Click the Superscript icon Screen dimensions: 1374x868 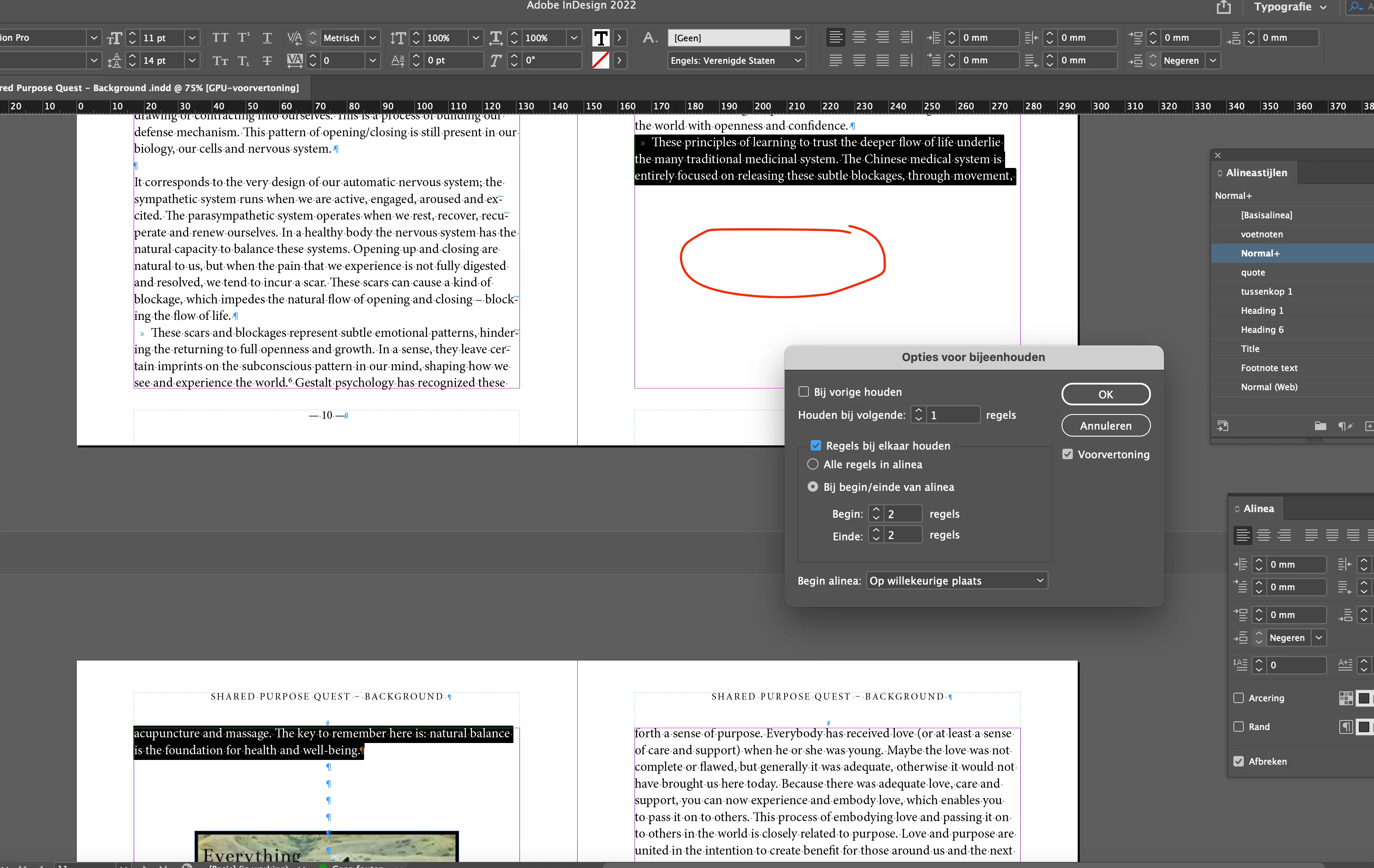point(243,38)
